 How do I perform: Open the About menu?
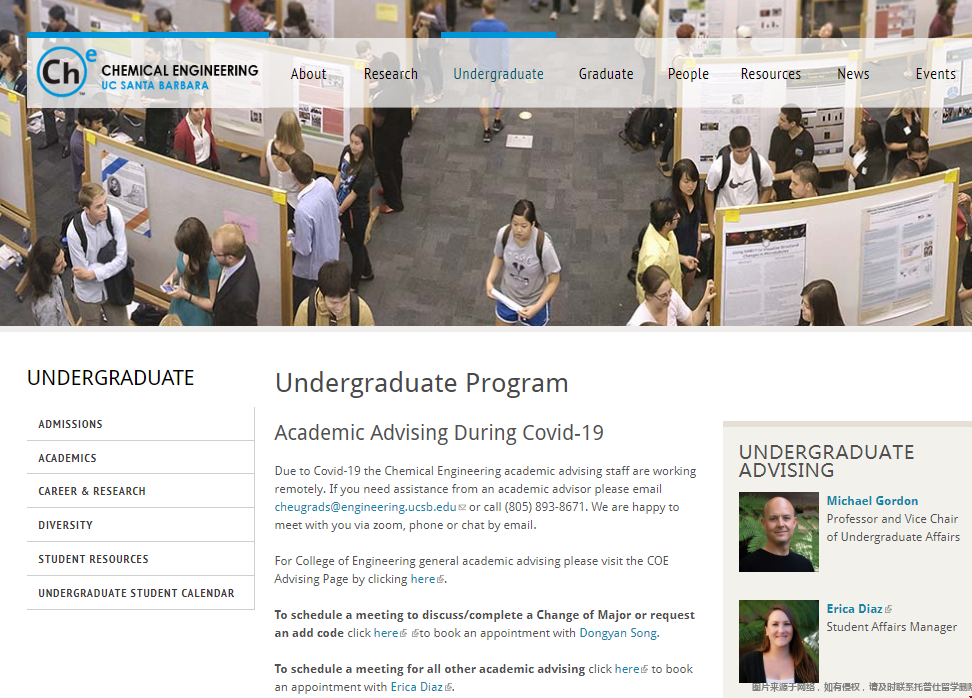[x=308, y=74]
